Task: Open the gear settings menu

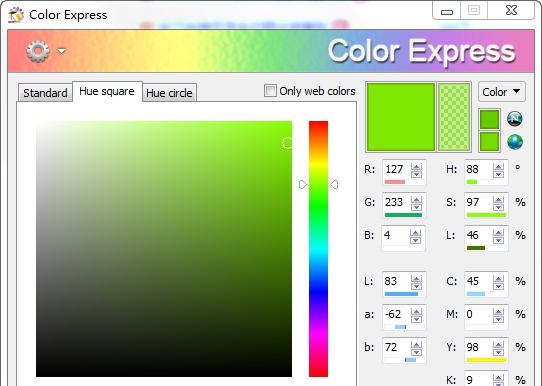Action: [38, 51]
